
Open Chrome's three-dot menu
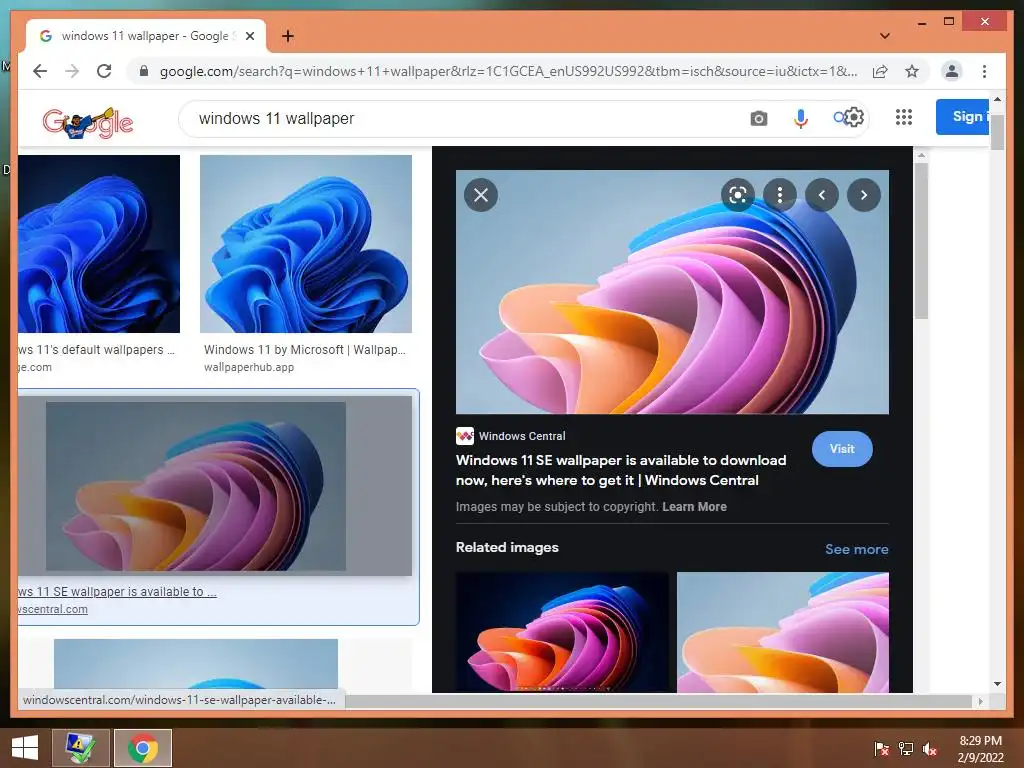[984, 71]
